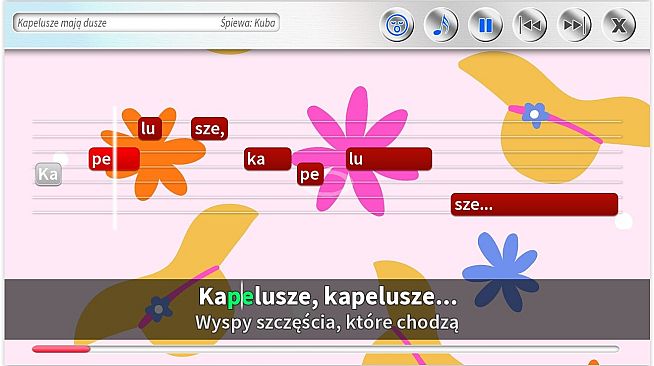Click the lyric line 'Kapelusze, kapelusze...'
The width and height of the screenshot is (654, 366).
[328, 296]
